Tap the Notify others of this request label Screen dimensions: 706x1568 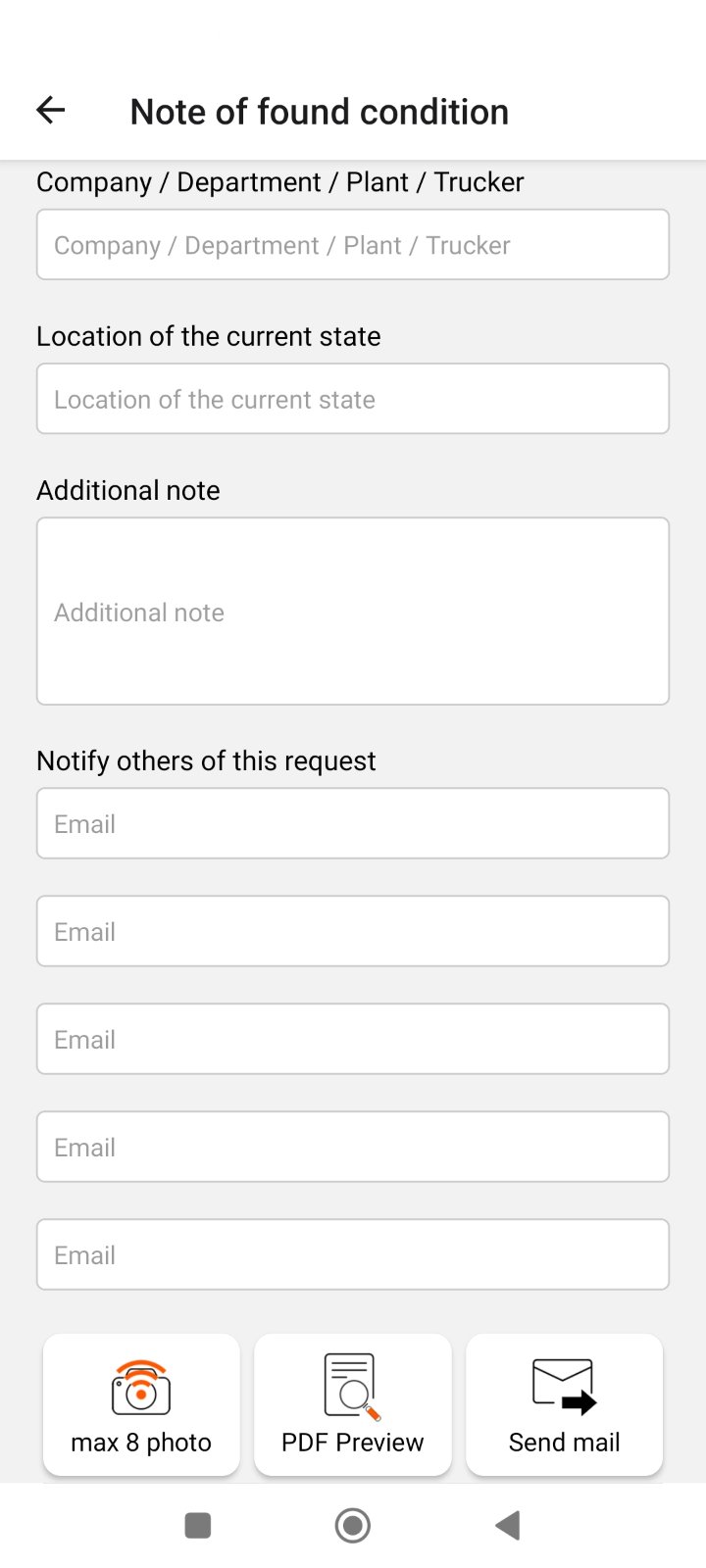coord(206,761)
